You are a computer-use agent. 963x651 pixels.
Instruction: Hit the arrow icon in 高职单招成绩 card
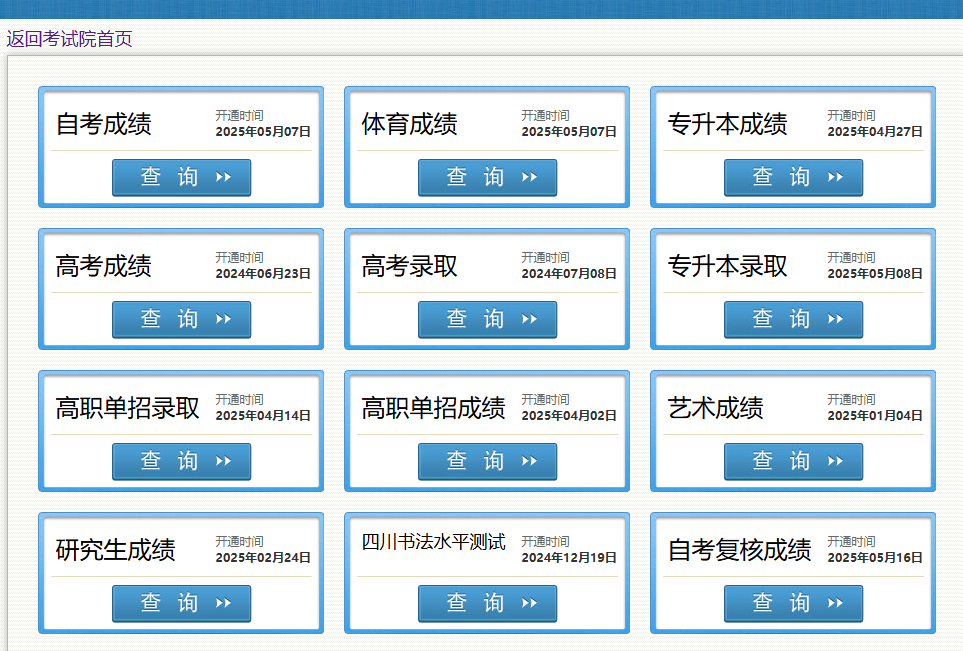529,461
